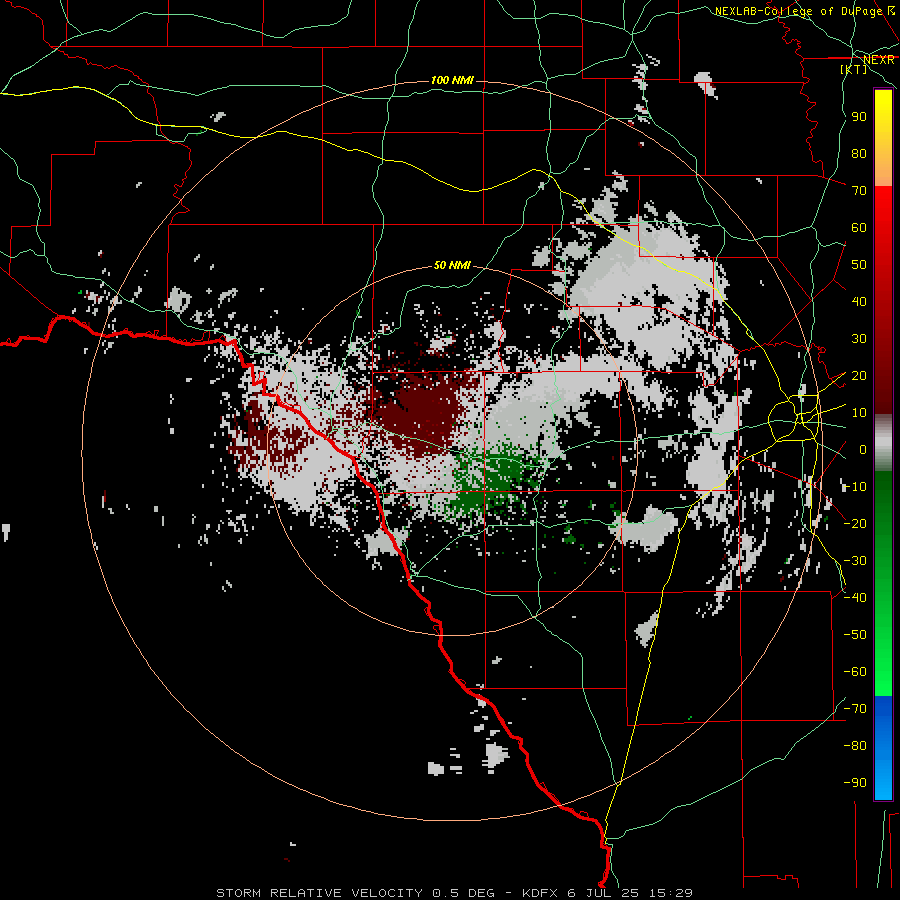Click the "[KT]" units label
Image resolution: width=900 pixels, height=900 pixels.
click(854, 69)
